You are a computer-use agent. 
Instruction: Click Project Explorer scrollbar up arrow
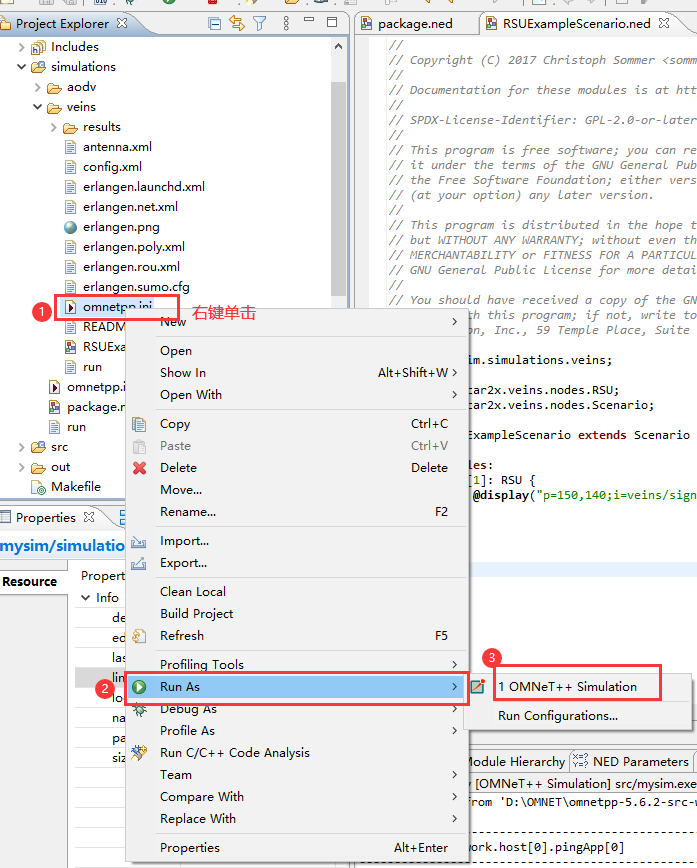338,46
